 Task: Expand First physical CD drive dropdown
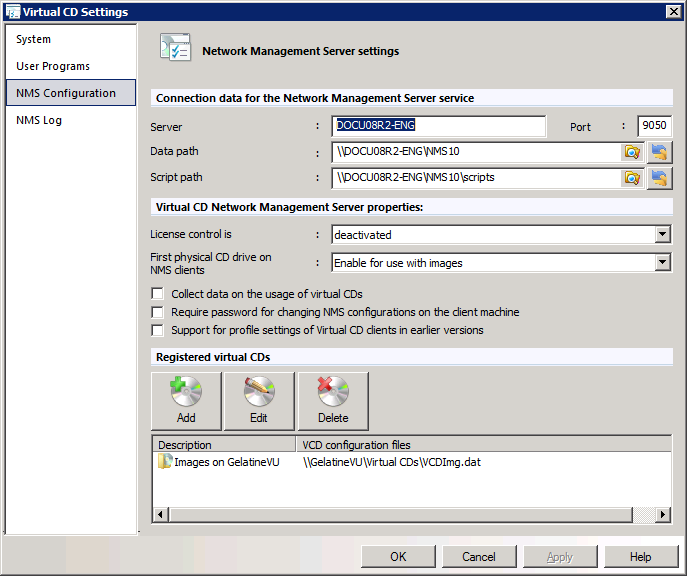[662, 263]
